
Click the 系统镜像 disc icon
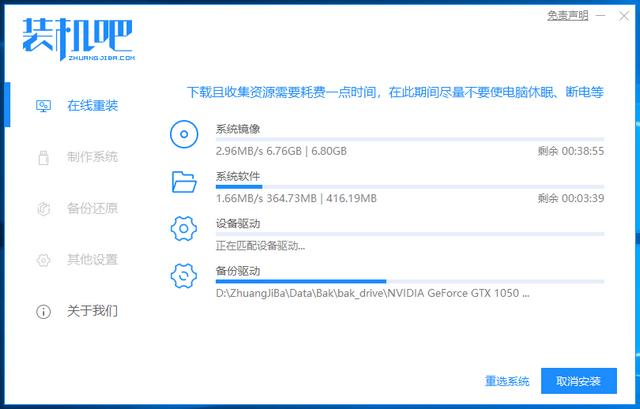(184, 134)
